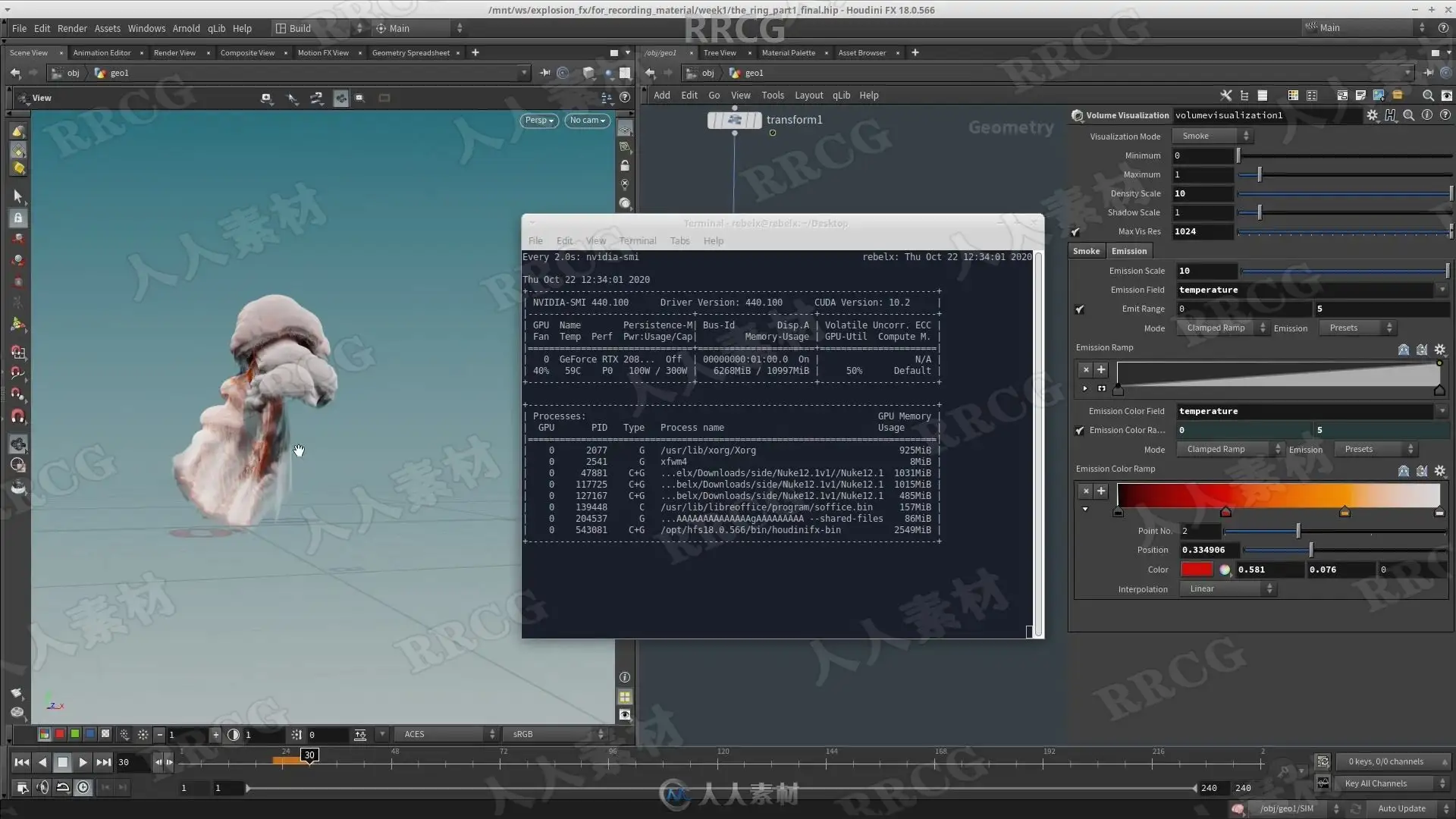Open the Emission Ramp Presets dropdown
The image size is (1456, 819).
coord(1357,328)
